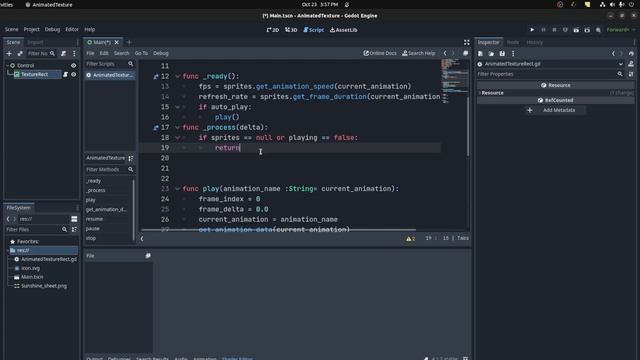This screenshot has width=640, height=360.
Task: Open the Scene menu
Action: [x=11, y=29]
